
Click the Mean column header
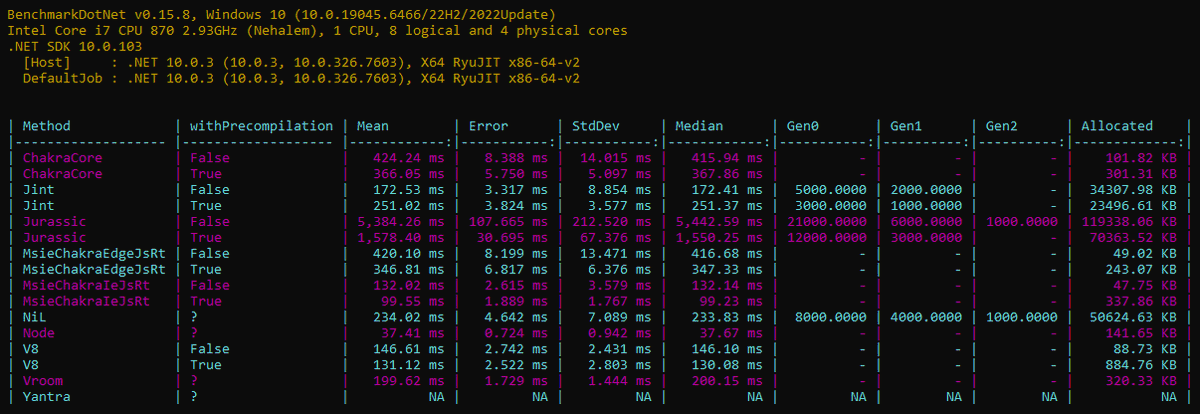(371, 126)
